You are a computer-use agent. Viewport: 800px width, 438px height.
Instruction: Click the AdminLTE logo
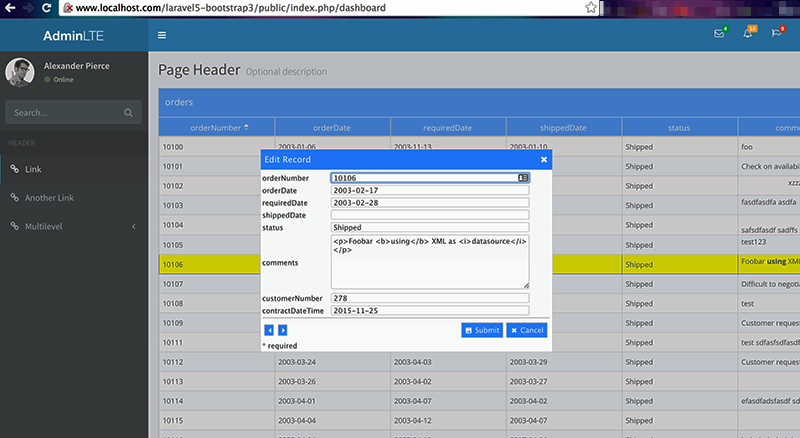click(73, 36)
